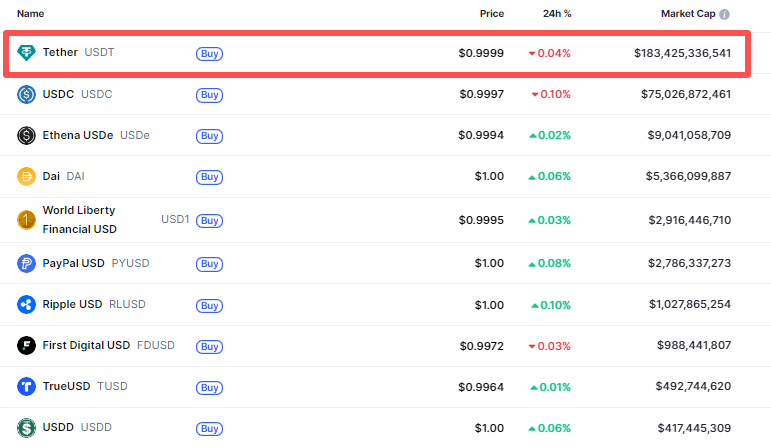The image size is (771, 447).
Task: Open the Ripple USD name link
Action: click(x=72, y=305)
